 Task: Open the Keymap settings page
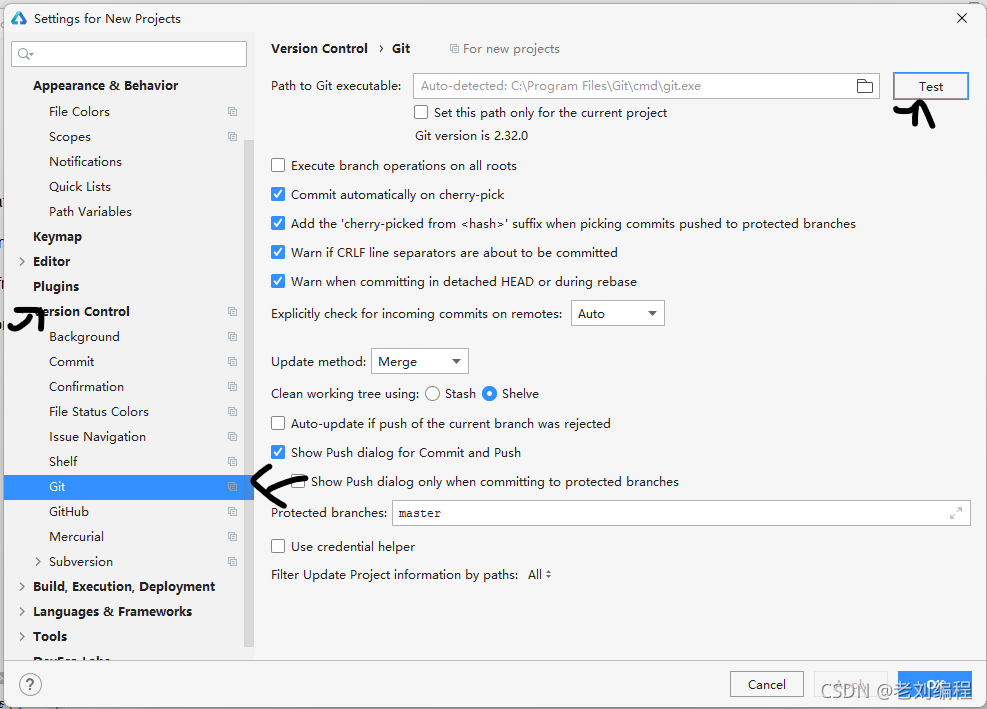(57, 237)
